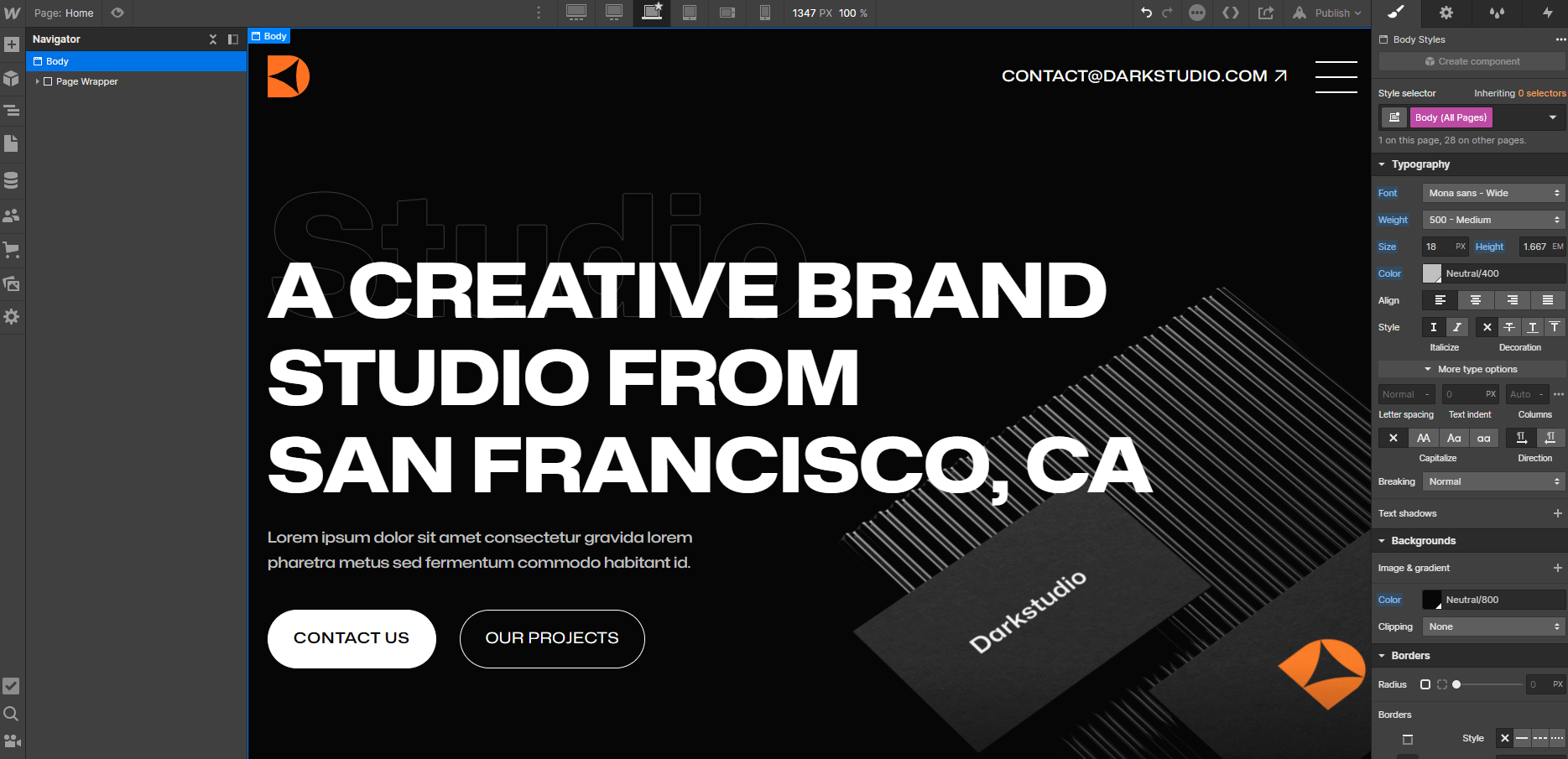Screen dimensions: 1568x759
Task: Toggle uppercase capitalization
Action: [1423, 437]
